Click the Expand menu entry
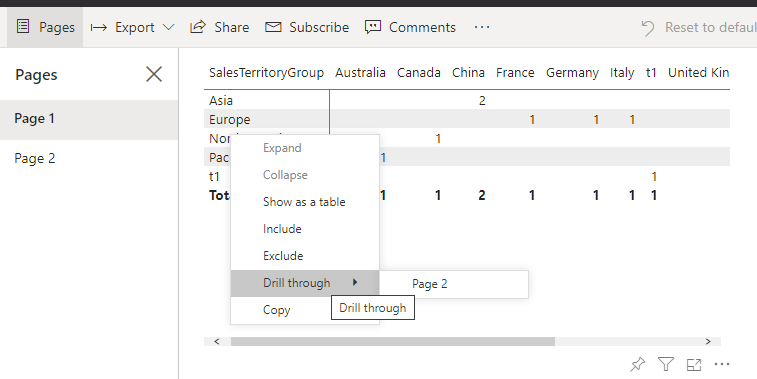 305,148
